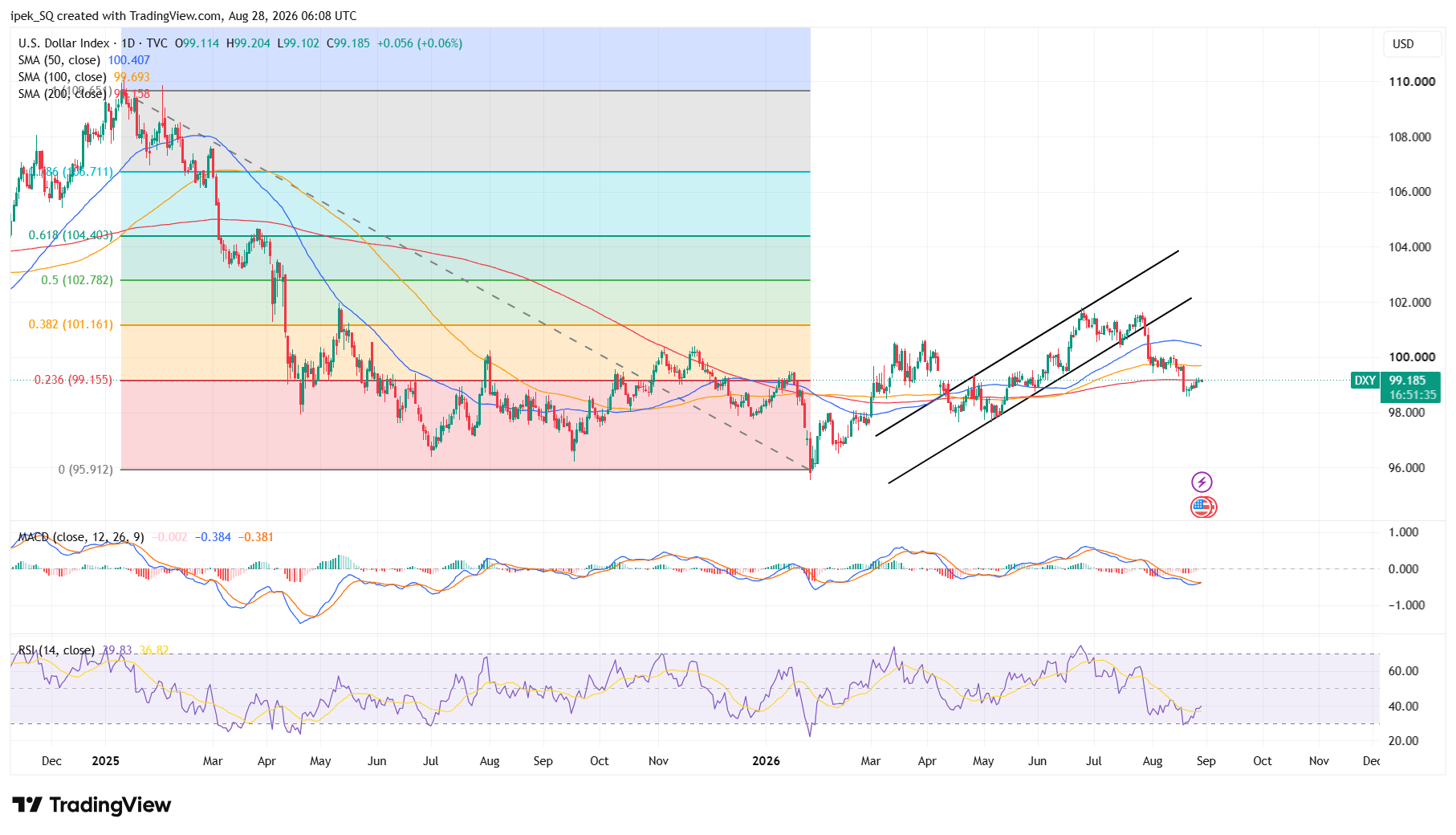Screen dimensions: 1456x835
Task: Click the MACD axis label −1.000
Action: [1407, 605]
